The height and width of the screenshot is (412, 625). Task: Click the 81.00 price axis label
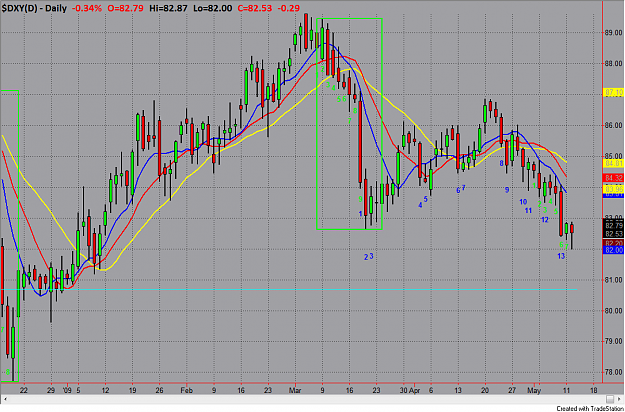coord(614,280)
